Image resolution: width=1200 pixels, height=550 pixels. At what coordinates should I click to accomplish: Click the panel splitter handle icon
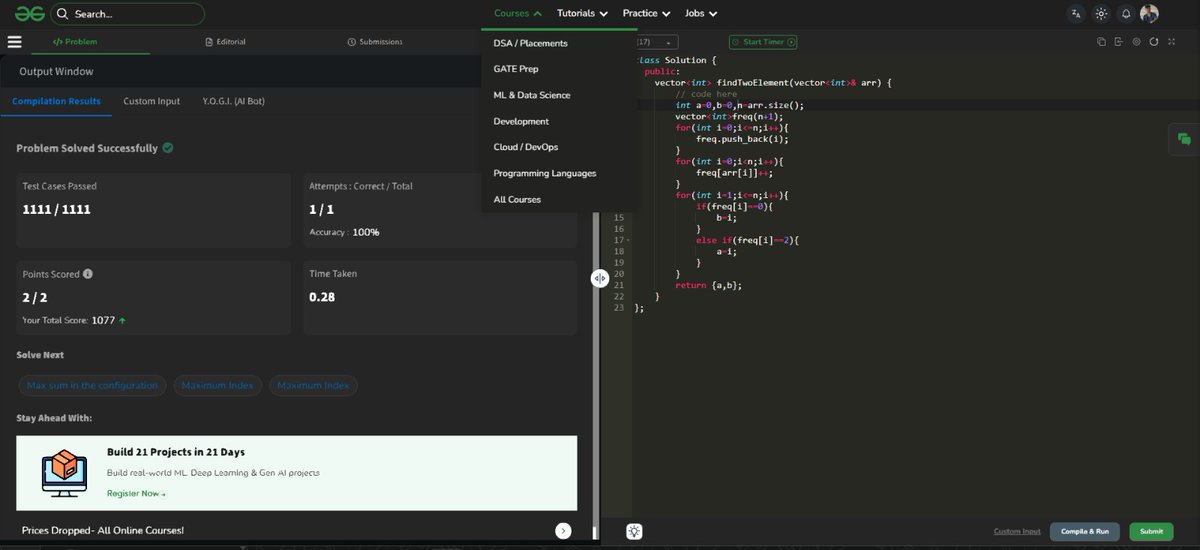[600, 278]
